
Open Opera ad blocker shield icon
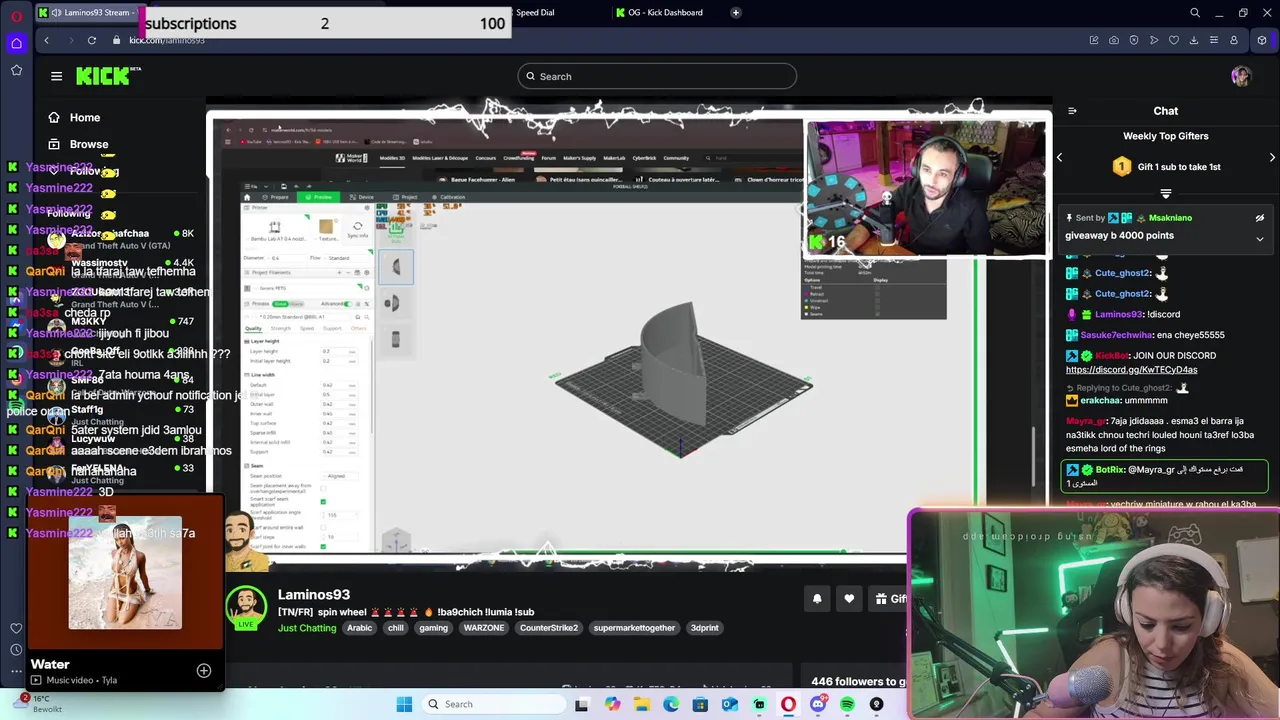pos(1134,40)
